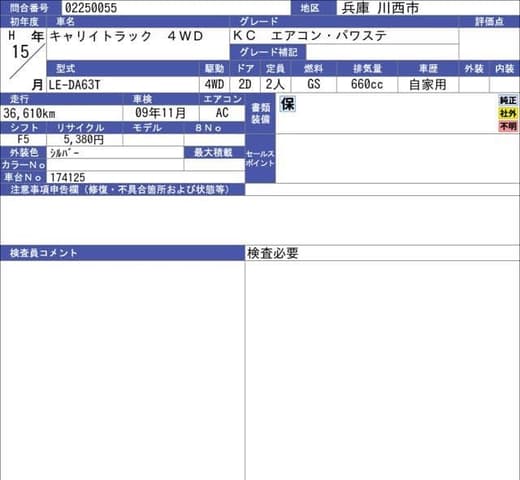Click region value 兵庫 川西市
520x480 pixels.
tap(380, 8)
